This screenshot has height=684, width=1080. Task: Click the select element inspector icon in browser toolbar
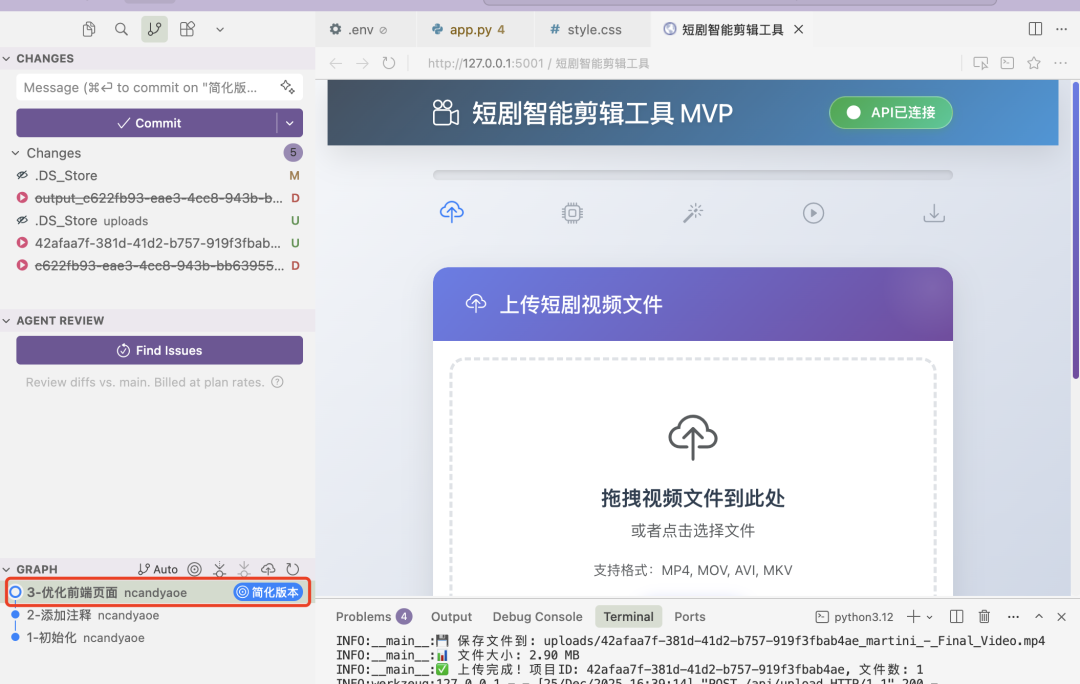(981, 63)
